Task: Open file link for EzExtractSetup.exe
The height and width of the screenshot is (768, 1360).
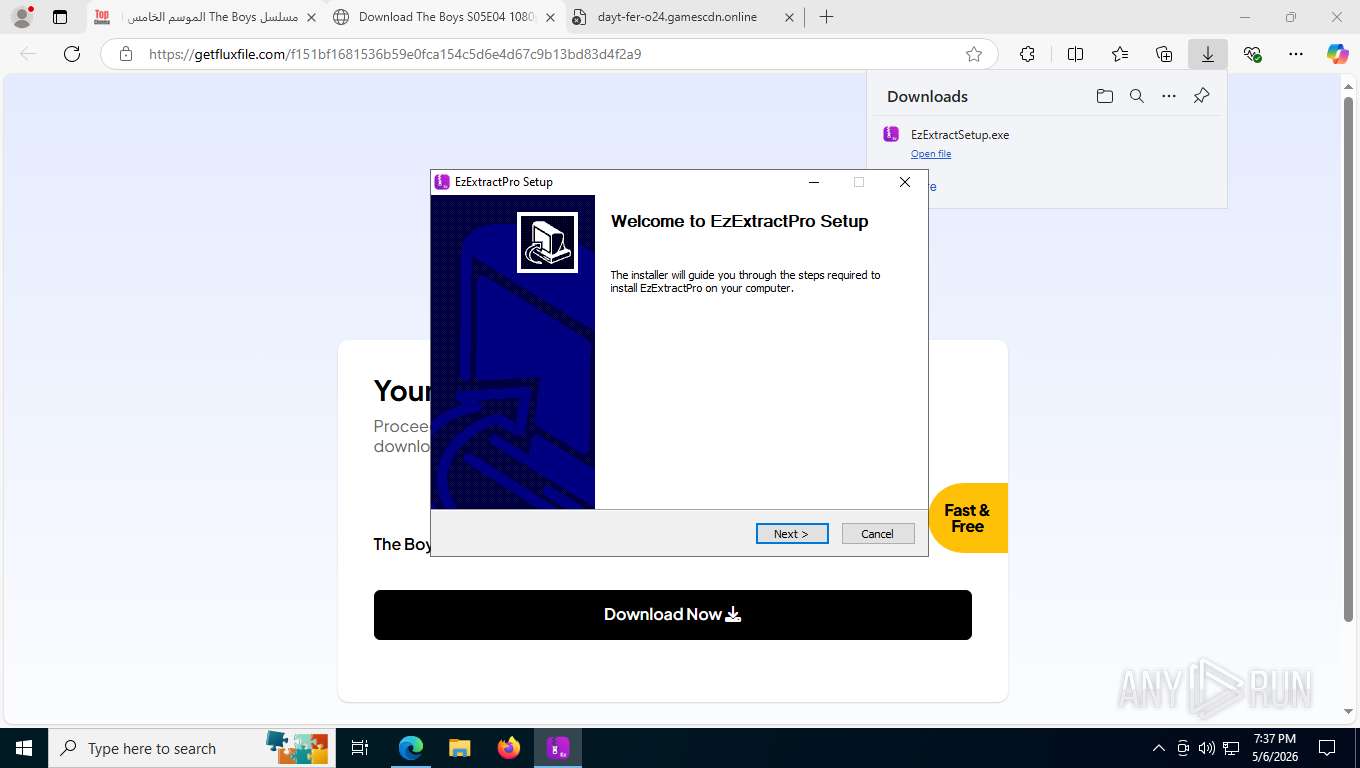Action: [x=931, y=154]
